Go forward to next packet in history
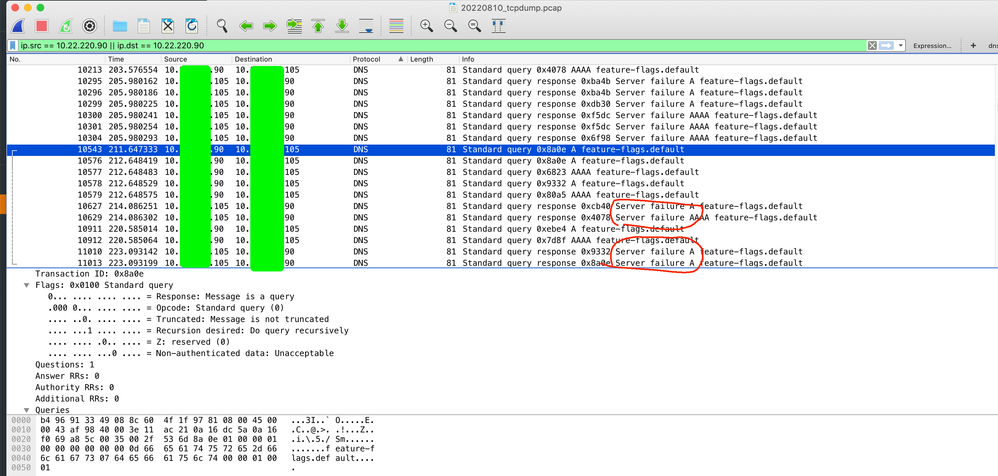The width and height of the screenshot is (998, 476). 270,26
